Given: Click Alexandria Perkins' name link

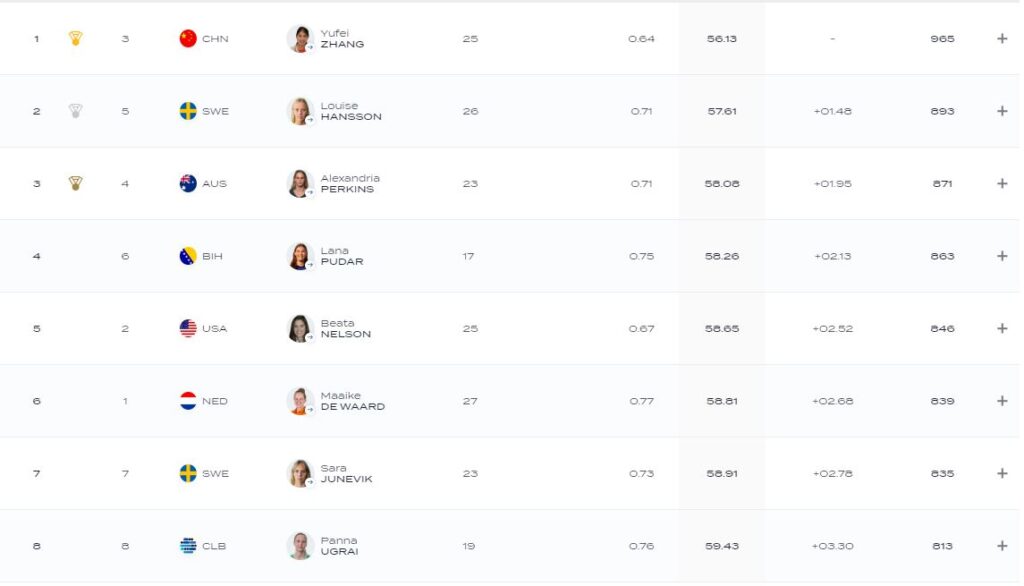Looking at the screenshot, I should click(349, 183).
